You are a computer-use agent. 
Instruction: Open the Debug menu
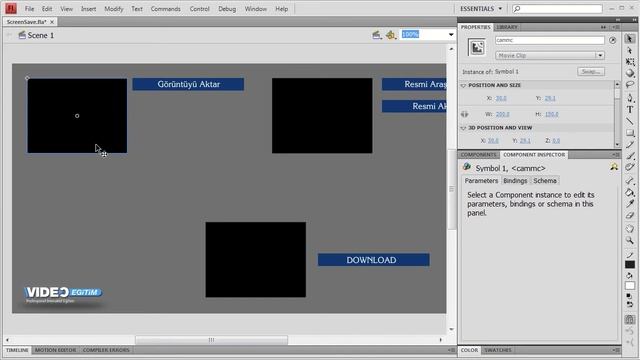click(227, 9)
